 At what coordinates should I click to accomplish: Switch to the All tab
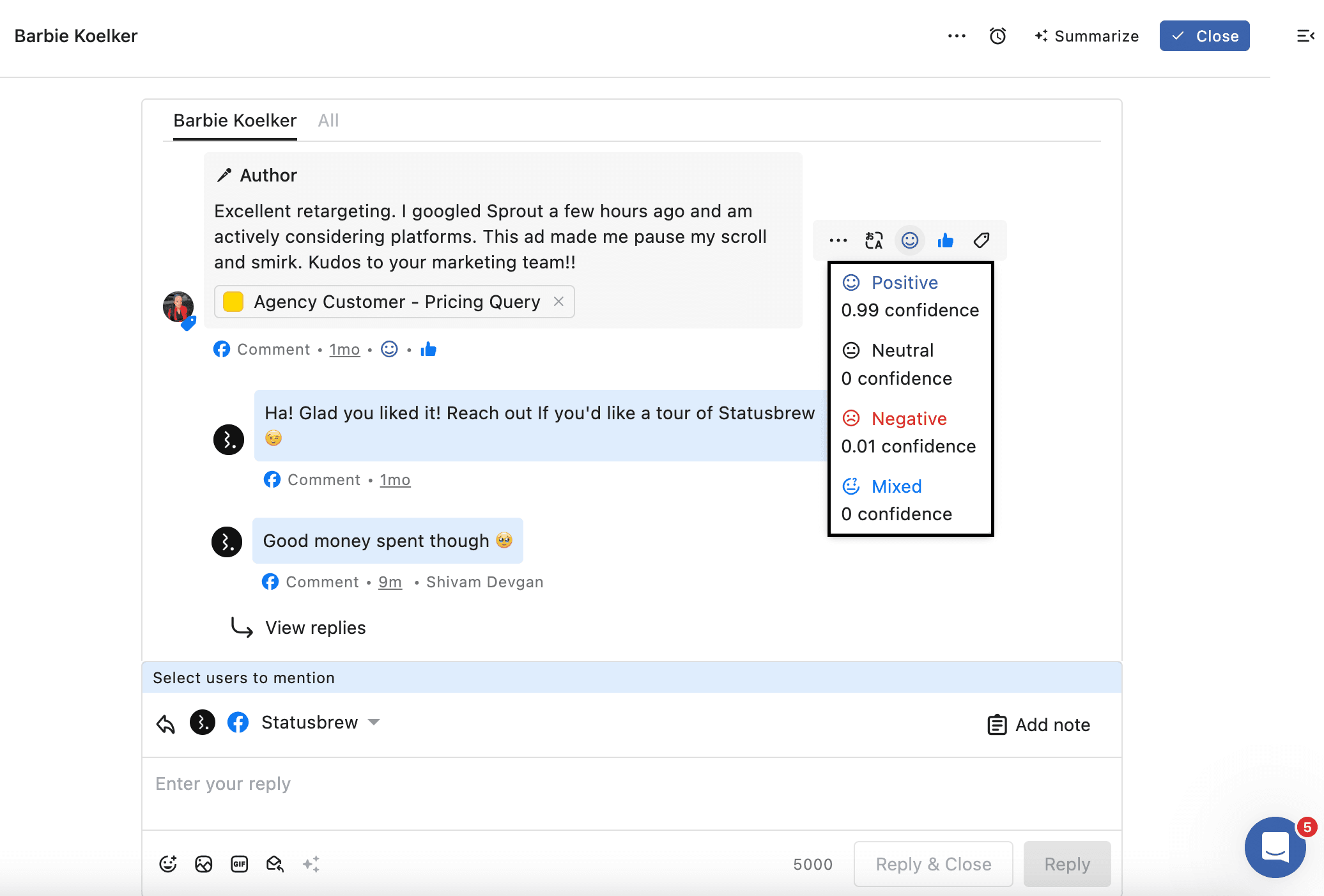[328, 120]
